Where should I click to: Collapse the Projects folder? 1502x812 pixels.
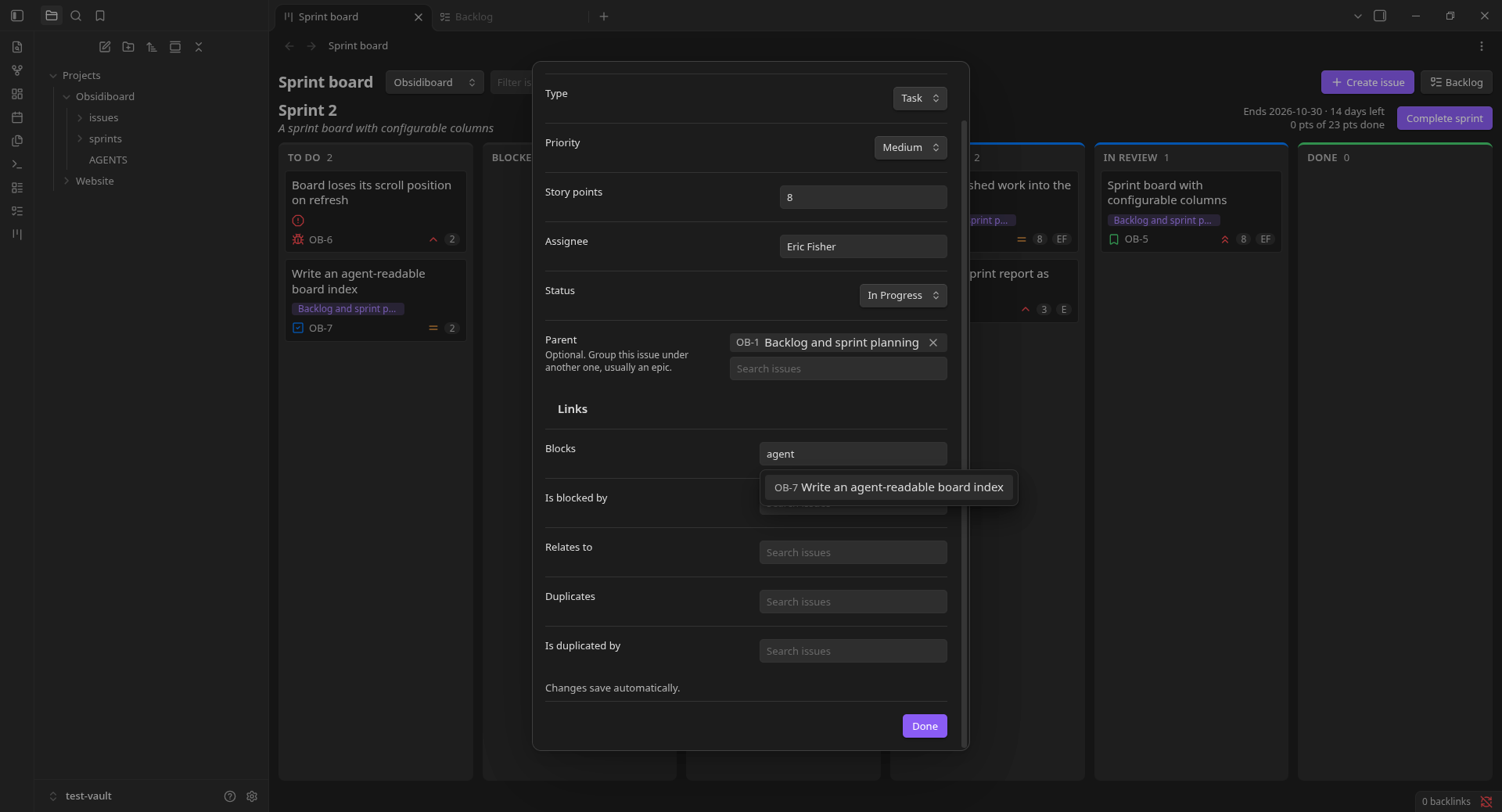[x=53, y=76]
